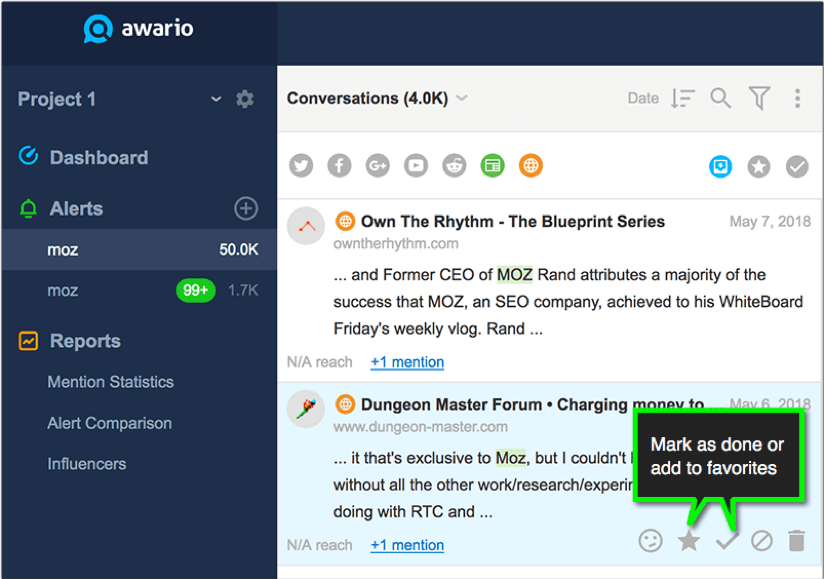Show only starred favorites filter

click(x=759, y=167)
